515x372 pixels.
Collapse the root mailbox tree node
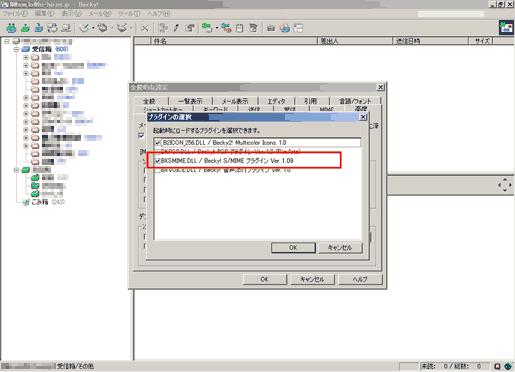coord(7,41)
